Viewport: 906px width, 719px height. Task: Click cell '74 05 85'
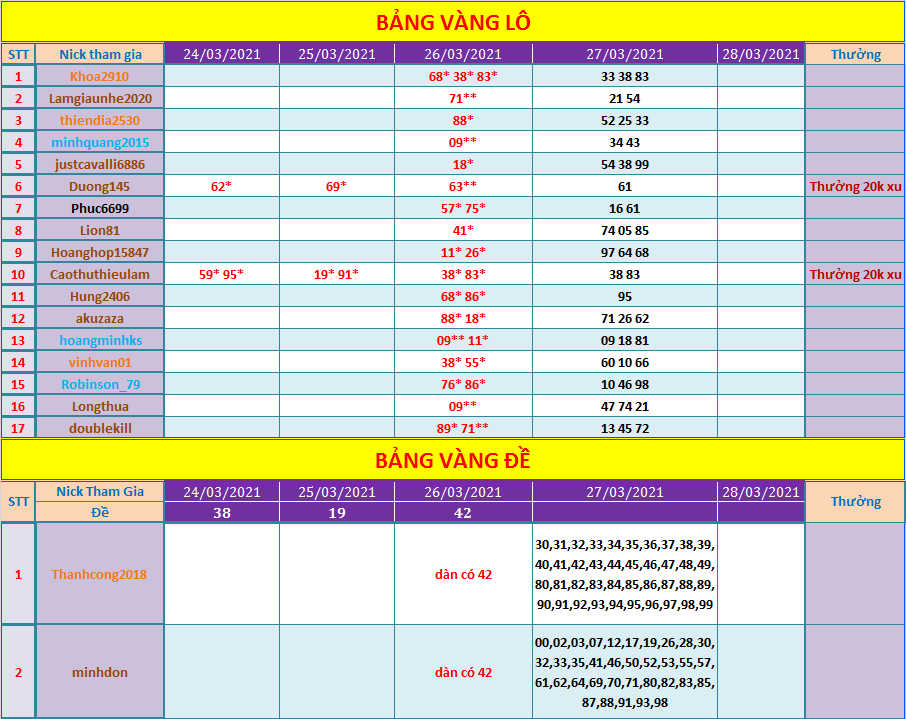pos(625,230)
